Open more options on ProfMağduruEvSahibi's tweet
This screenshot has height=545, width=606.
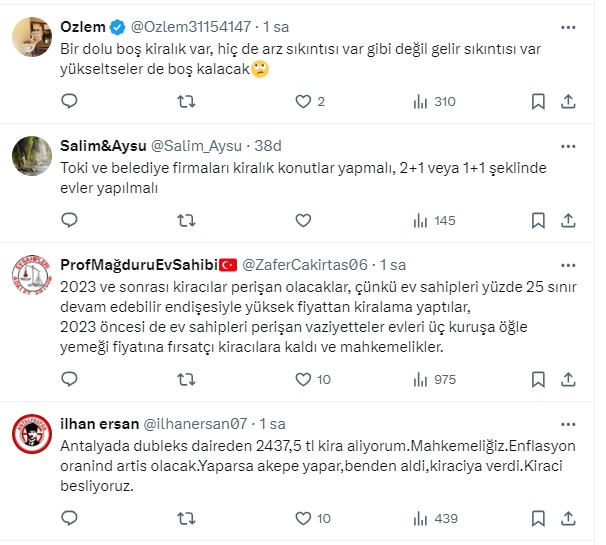point(568,264)
